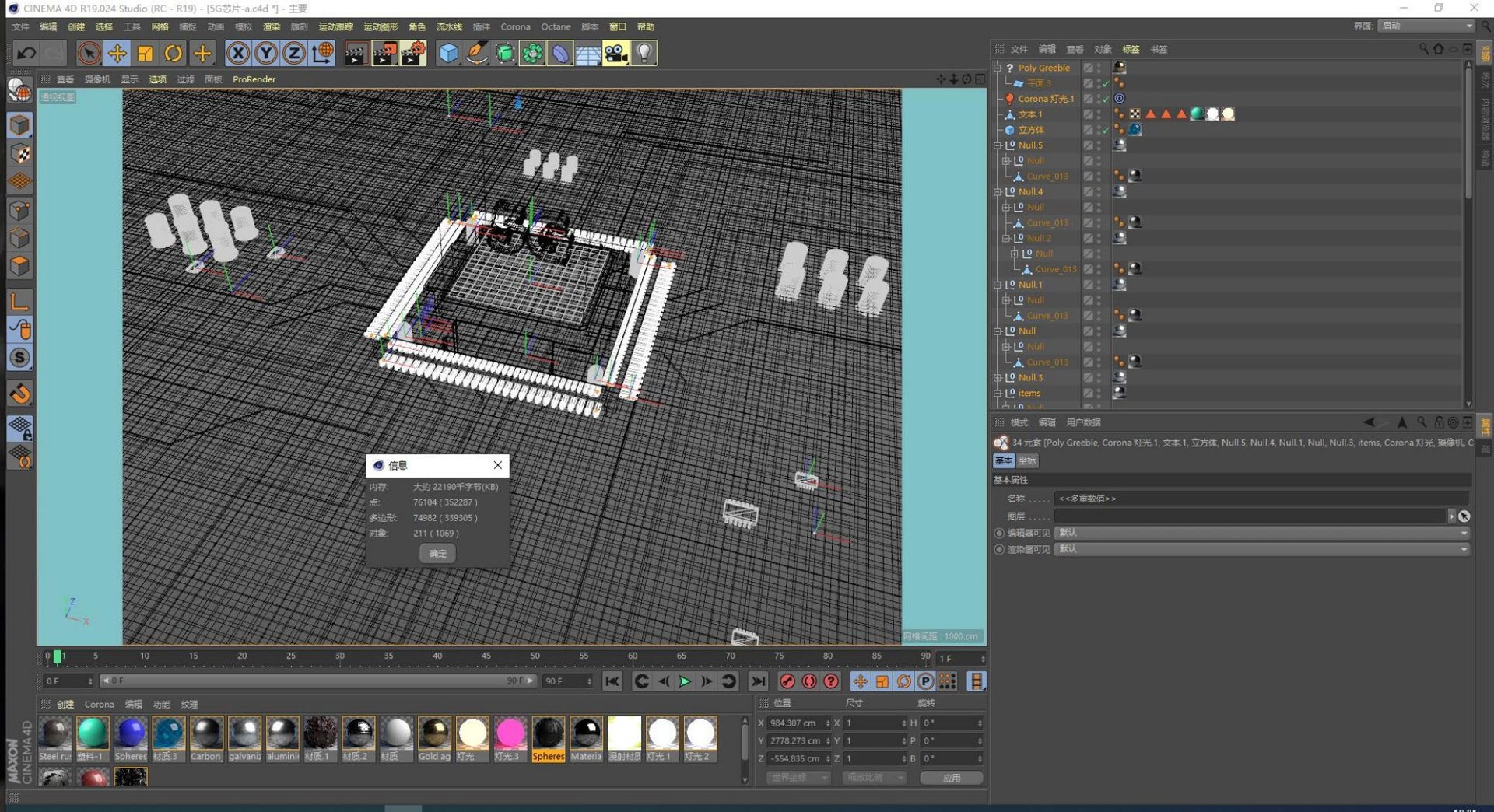The height and width of the screenshot is (812, 1494).
Task: Collapse the Poly Greeble tree node
Action: point(998,68)
